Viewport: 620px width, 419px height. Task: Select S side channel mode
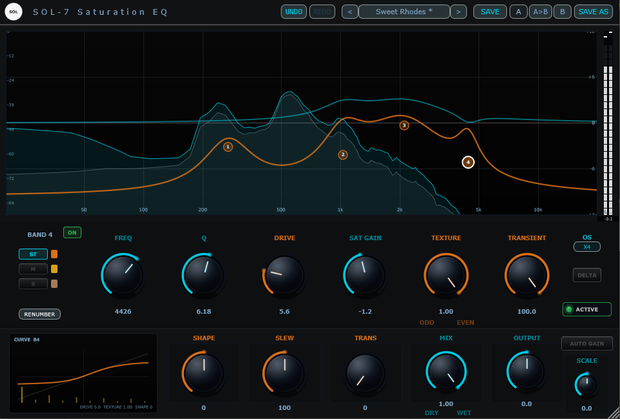tap(33, 284)
